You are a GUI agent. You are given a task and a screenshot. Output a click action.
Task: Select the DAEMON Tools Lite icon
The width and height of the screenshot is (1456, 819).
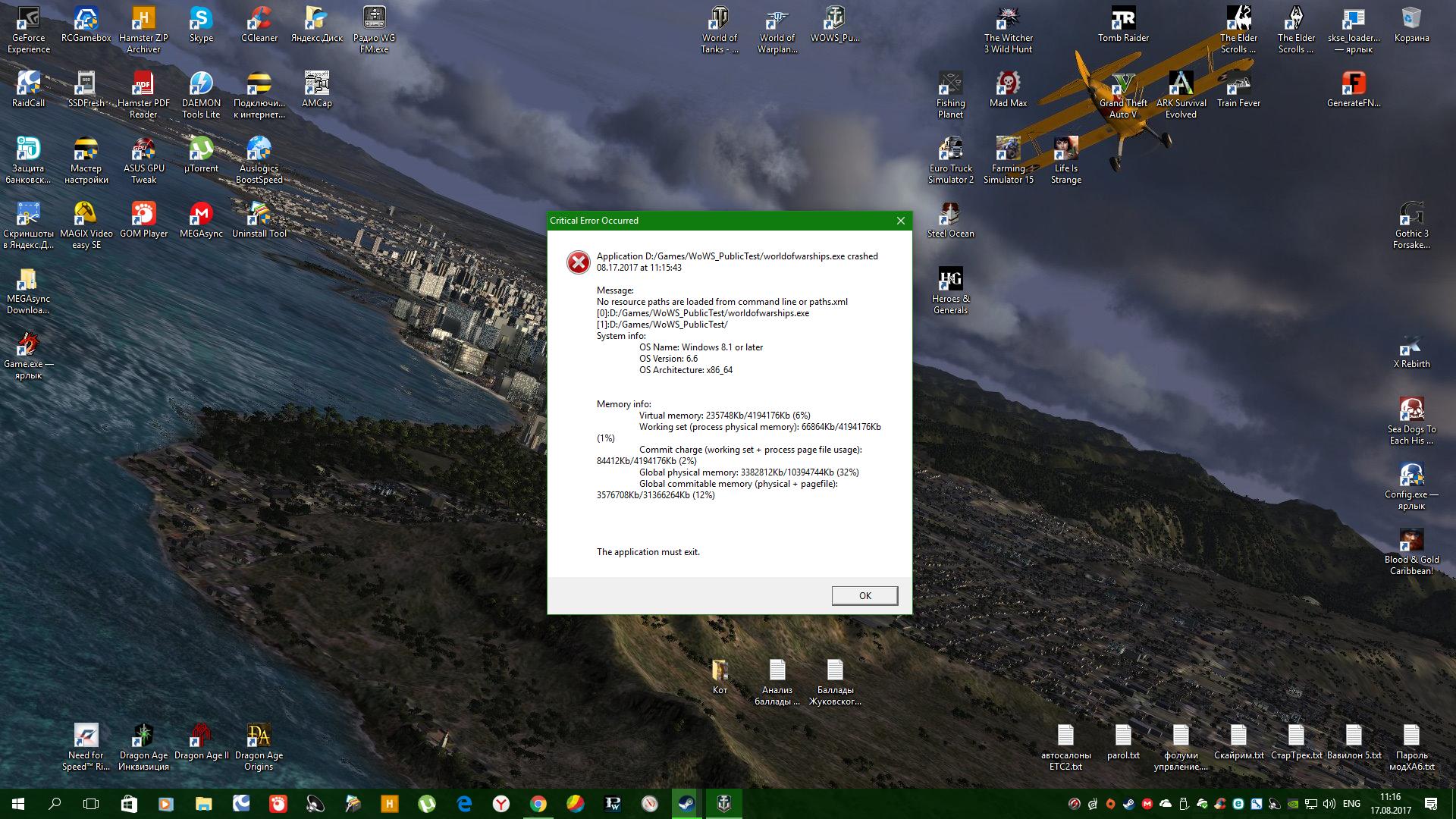point(201,96)
